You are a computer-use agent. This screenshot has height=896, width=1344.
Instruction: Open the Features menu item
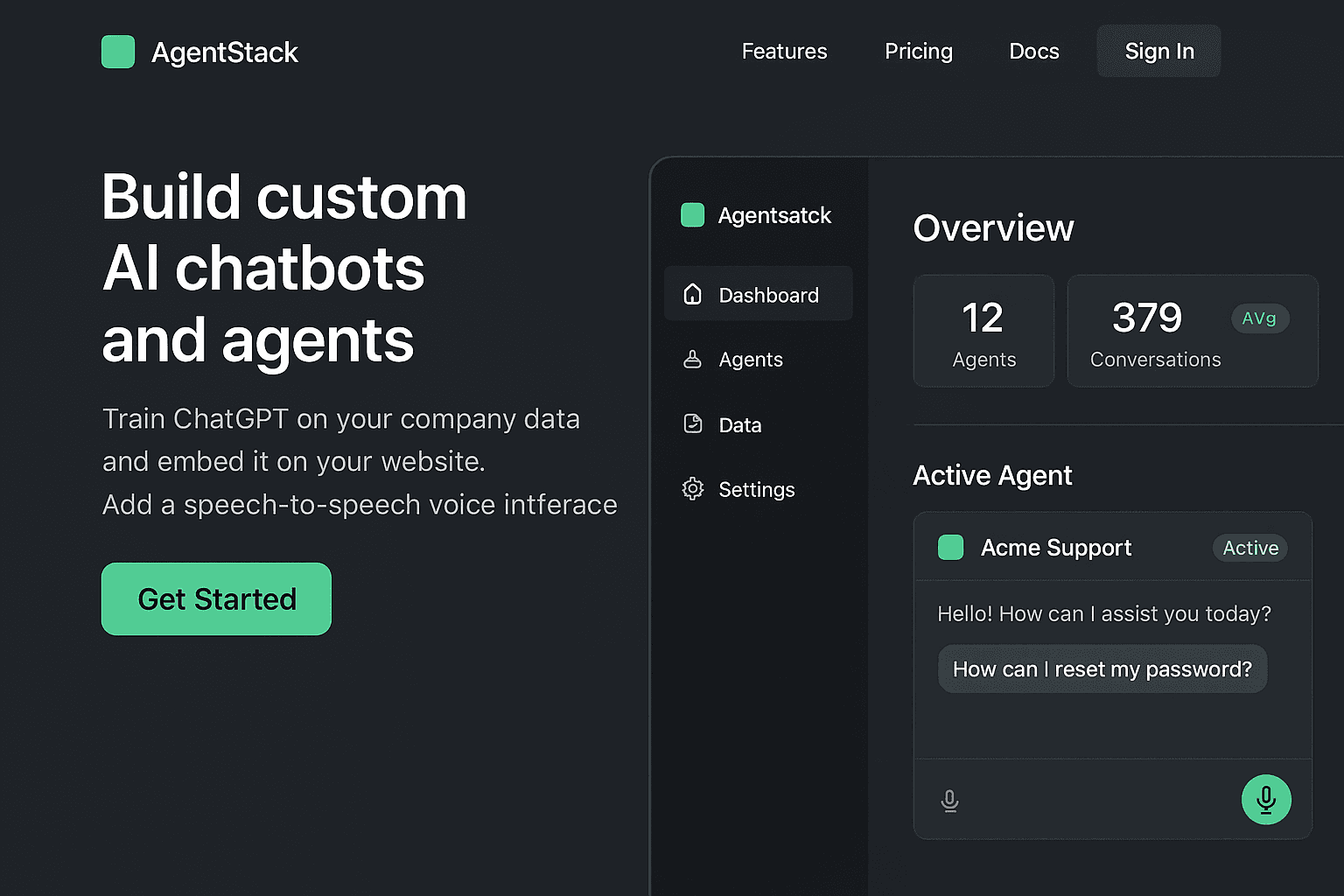pyautogui.click(x=784, y=51)
